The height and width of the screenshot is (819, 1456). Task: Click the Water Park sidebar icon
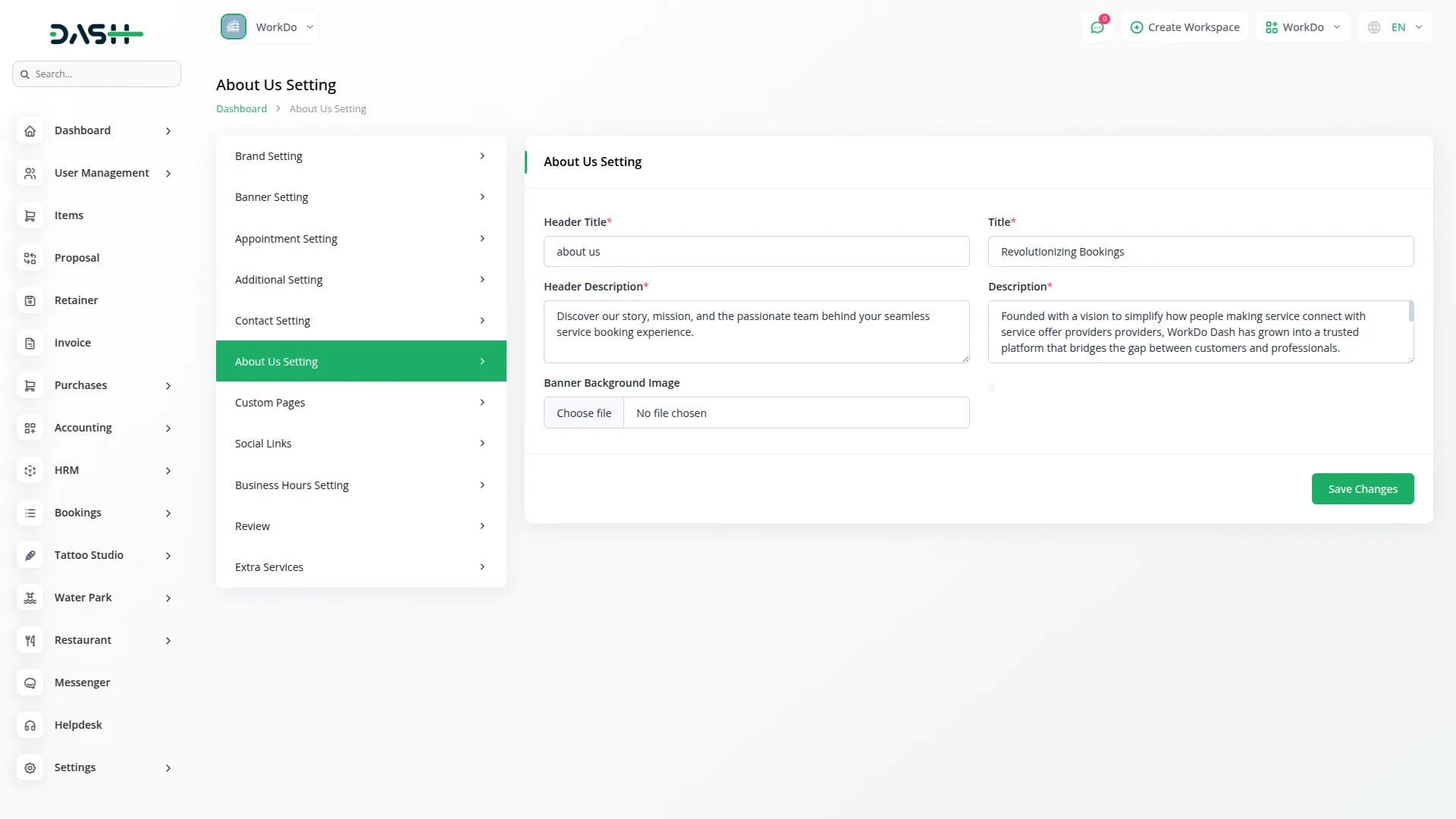tap(30, 598)
